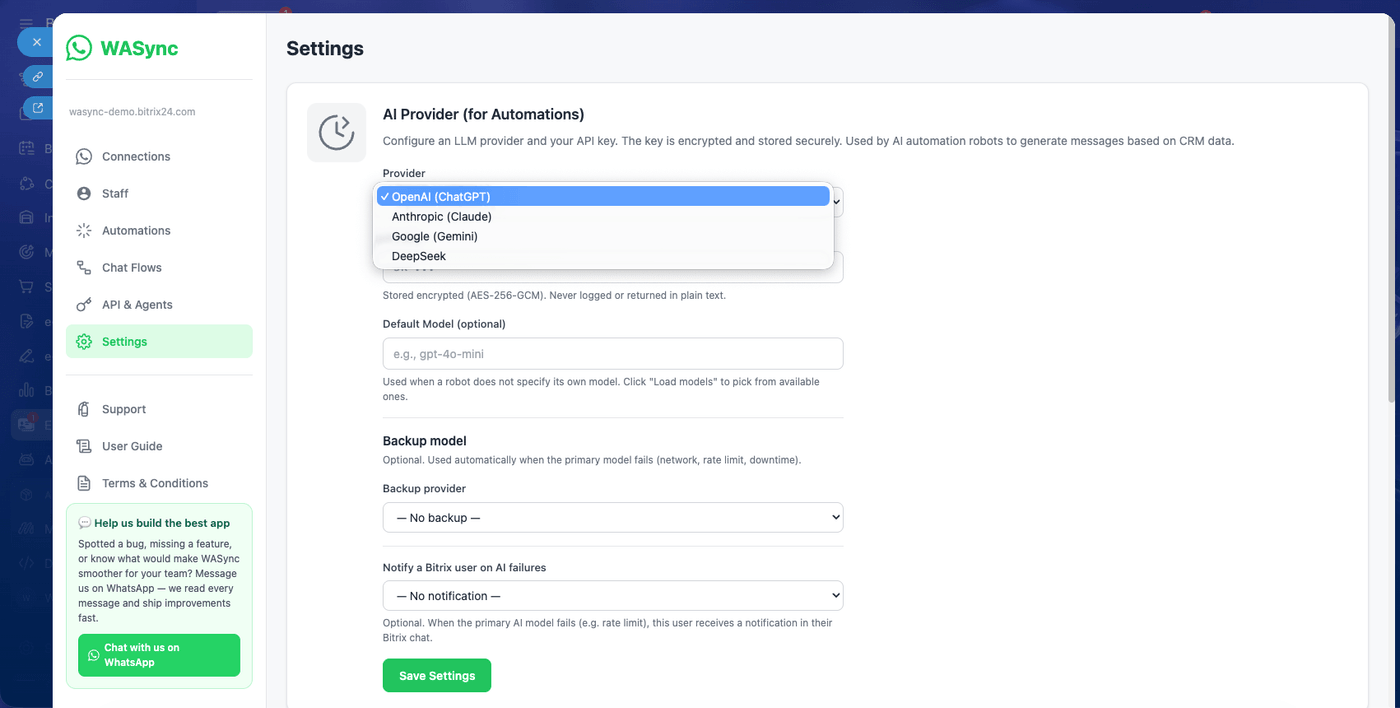The width and height of the screenshot is (1400, 708).
Task: Open the Automations menu item
Action: (x=159, y=231)
